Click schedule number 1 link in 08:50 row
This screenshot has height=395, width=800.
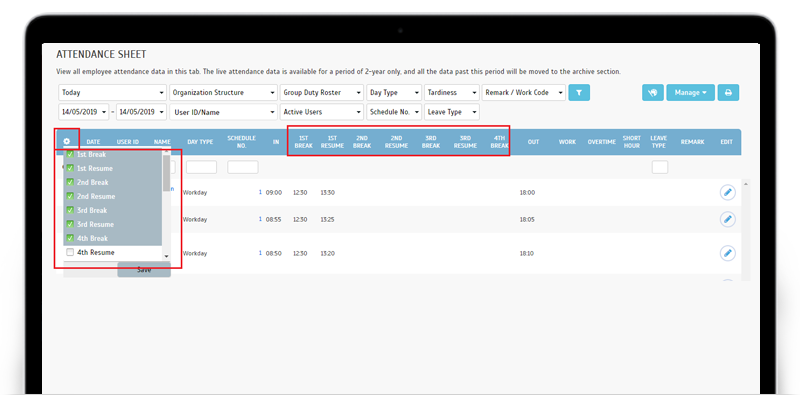[x=260, y=253]
